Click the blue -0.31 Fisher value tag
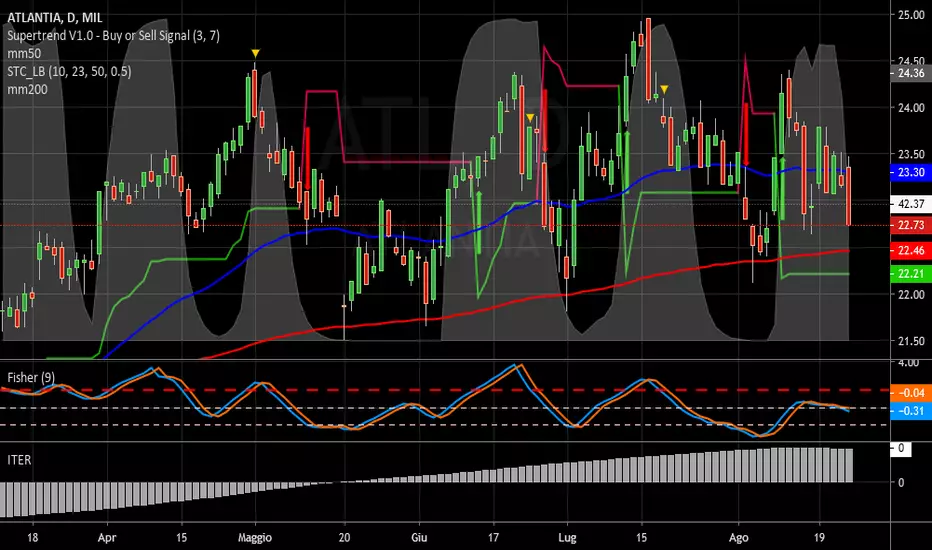Viewport: 932px width, 550px height. (x=911, y=411)
